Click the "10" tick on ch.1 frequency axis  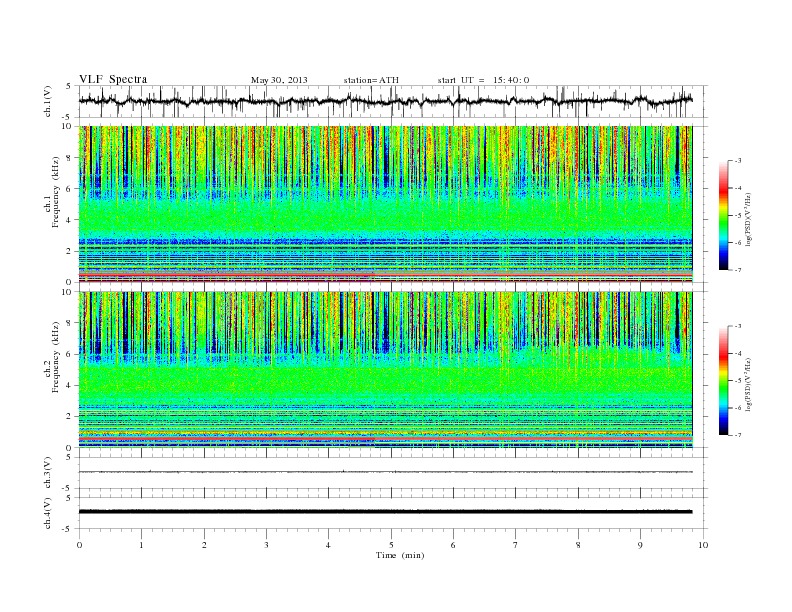pos(69,126)
